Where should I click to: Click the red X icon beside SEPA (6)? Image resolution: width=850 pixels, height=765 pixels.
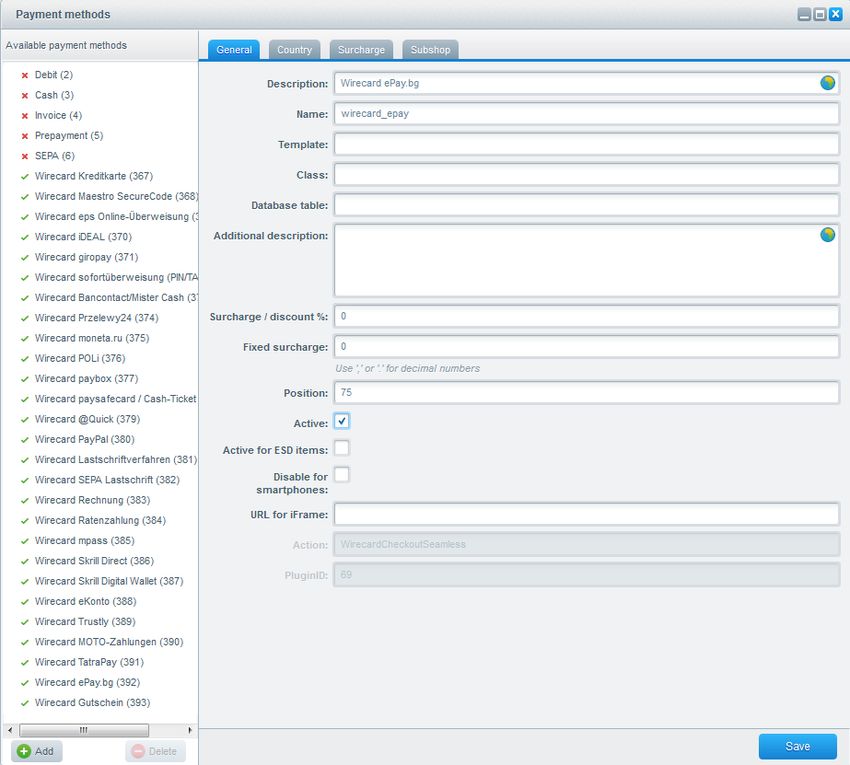[x=24, y=156]
